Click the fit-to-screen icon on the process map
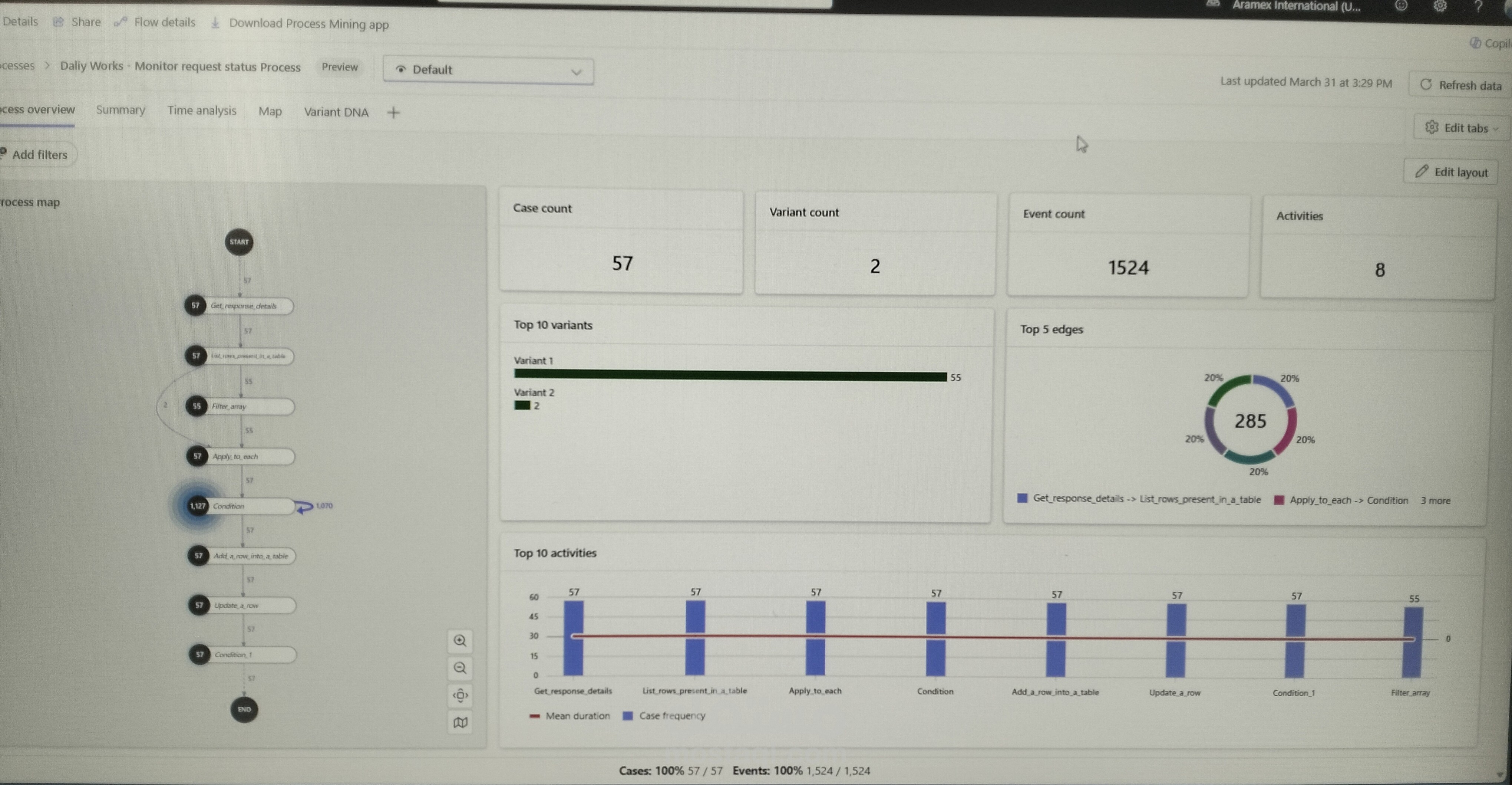1512x785 pixels. tap(460, 695)
